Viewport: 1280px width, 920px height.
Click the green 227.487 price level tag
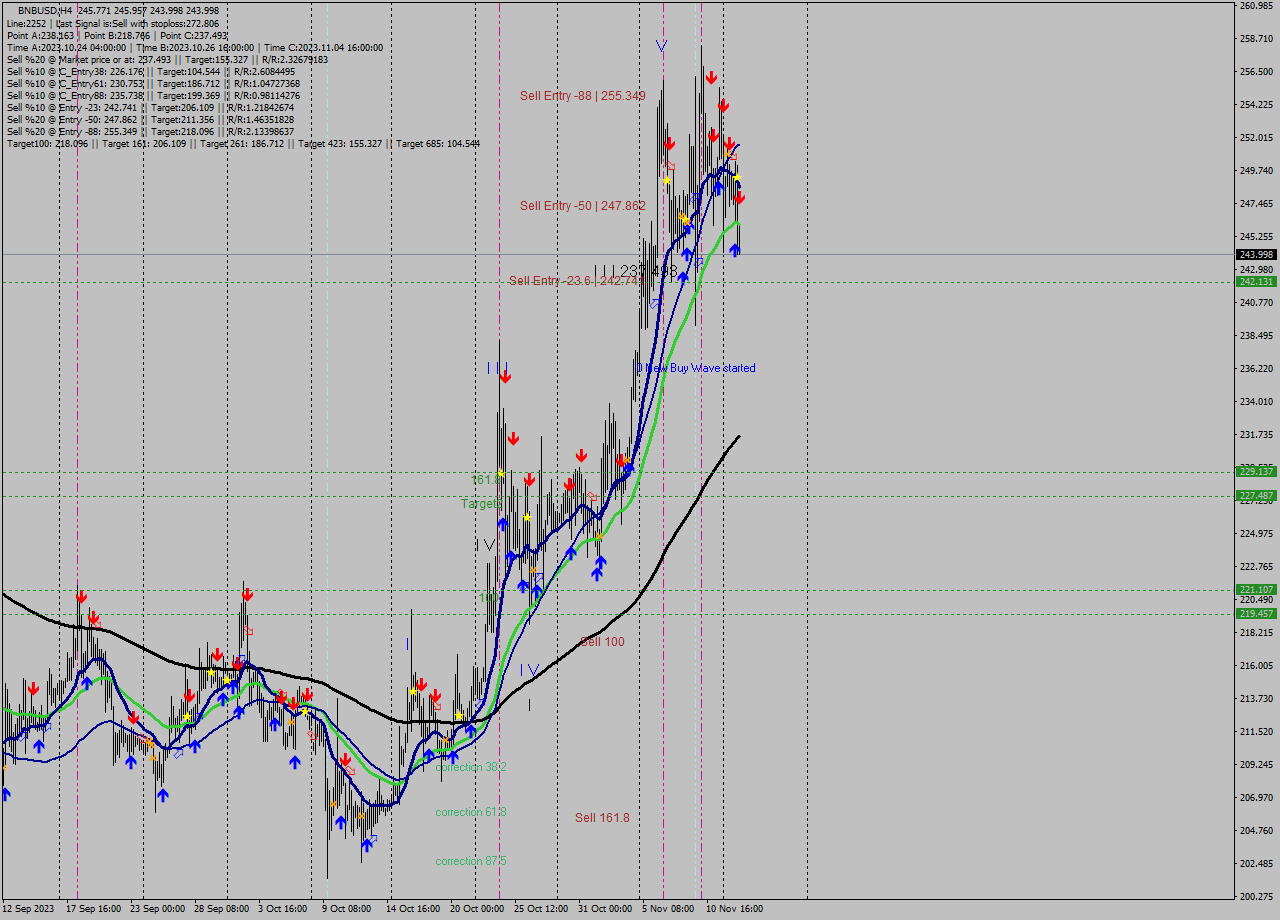[1257, 496]
